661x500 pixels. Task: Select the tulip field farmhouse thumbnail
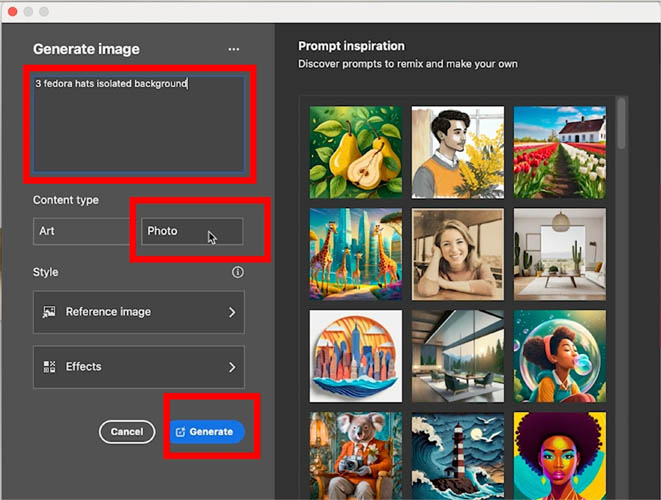560,152
